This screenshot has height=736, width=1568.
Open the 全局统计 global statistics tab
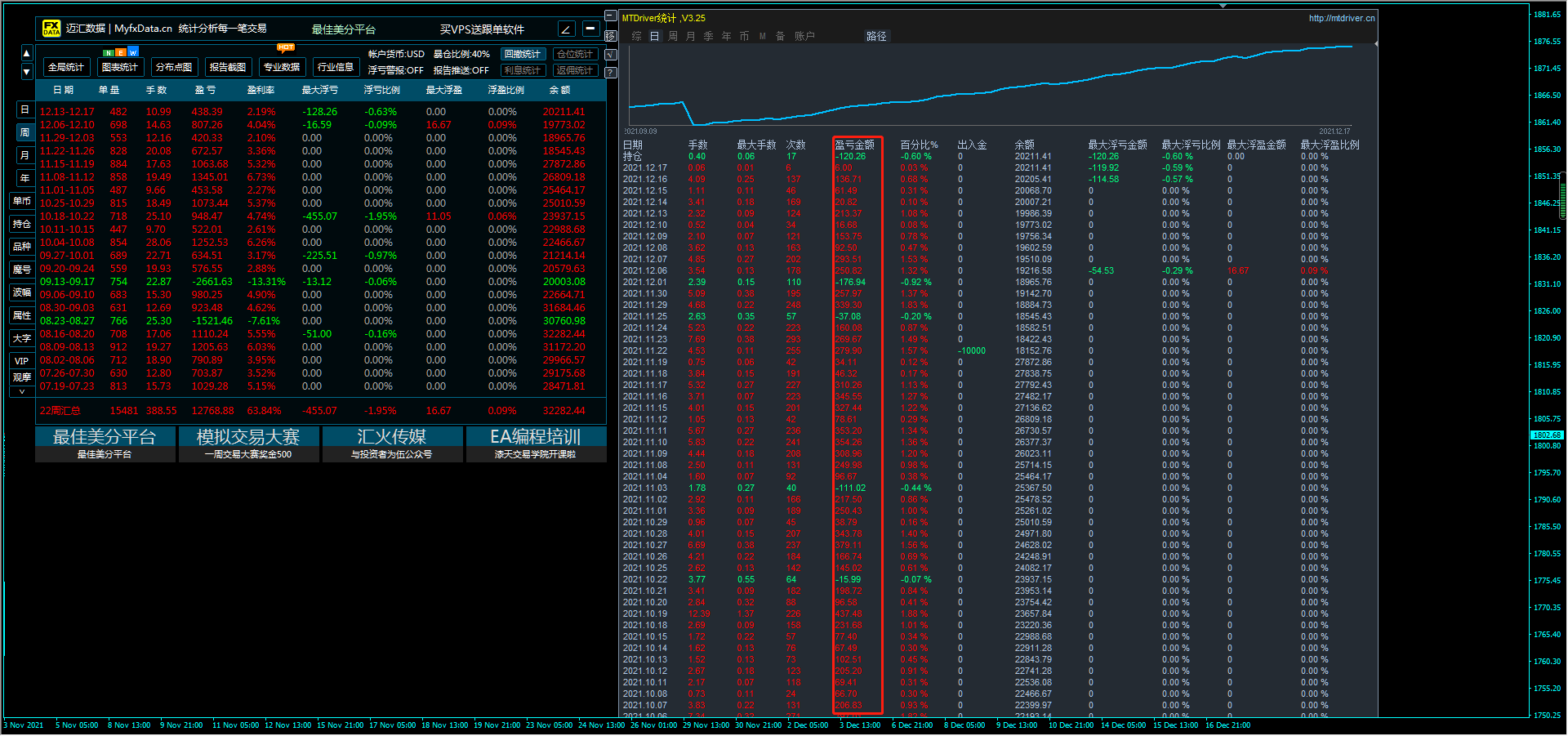[x=66, y=67]
